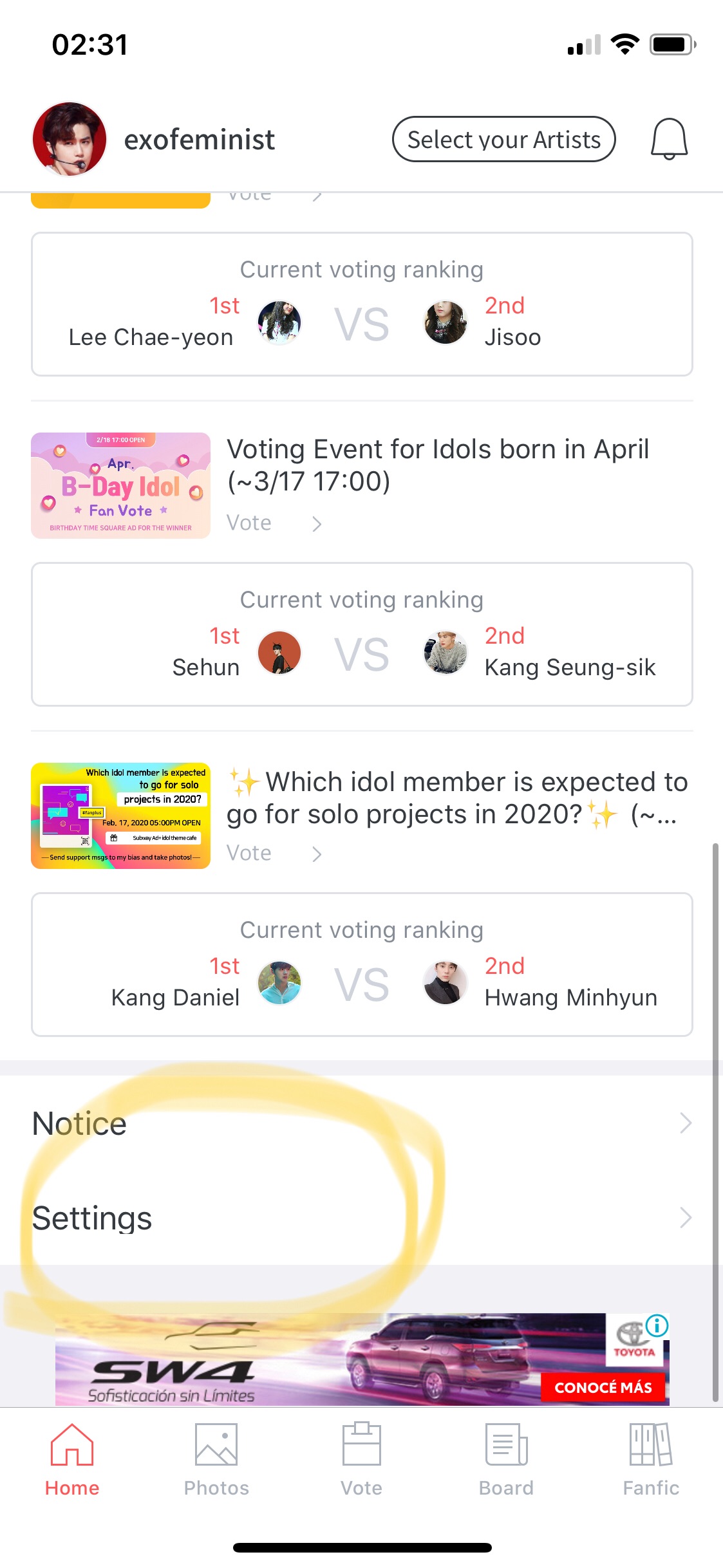Tap the solo projects 2020 poll thumbnail
This screenshot has width=723, height=1568.
click(121, 816)
